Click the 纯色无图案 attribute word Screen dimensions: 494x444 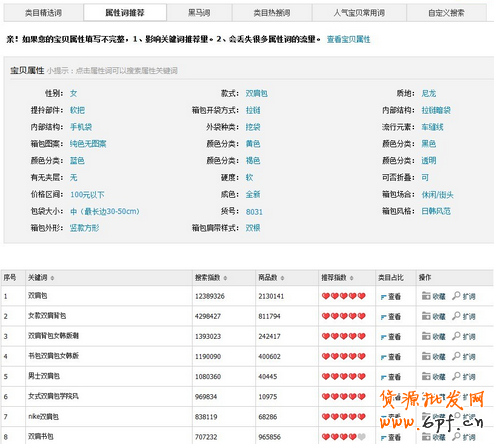pos(88,144)
